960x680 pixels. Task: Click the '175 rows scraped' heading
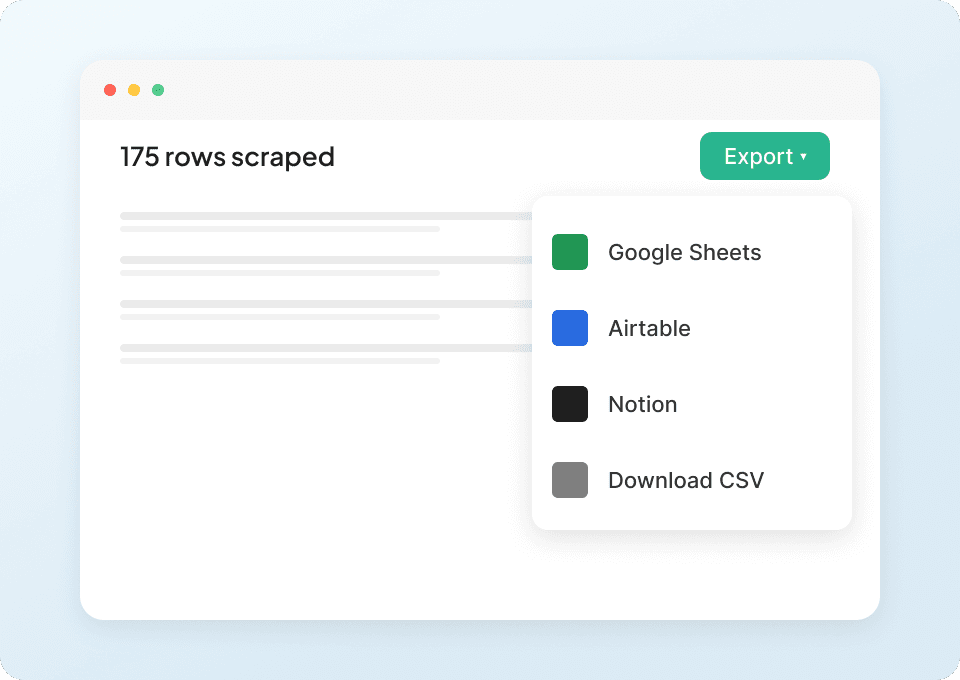(227, 157)
